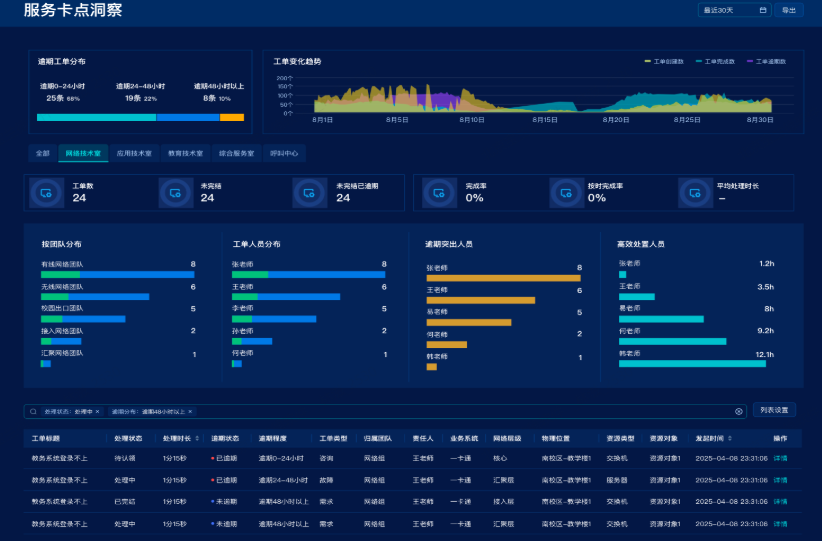Toggle the 工单创建数 legend series
The image size is (822, 541).
[x=664, y=61]
